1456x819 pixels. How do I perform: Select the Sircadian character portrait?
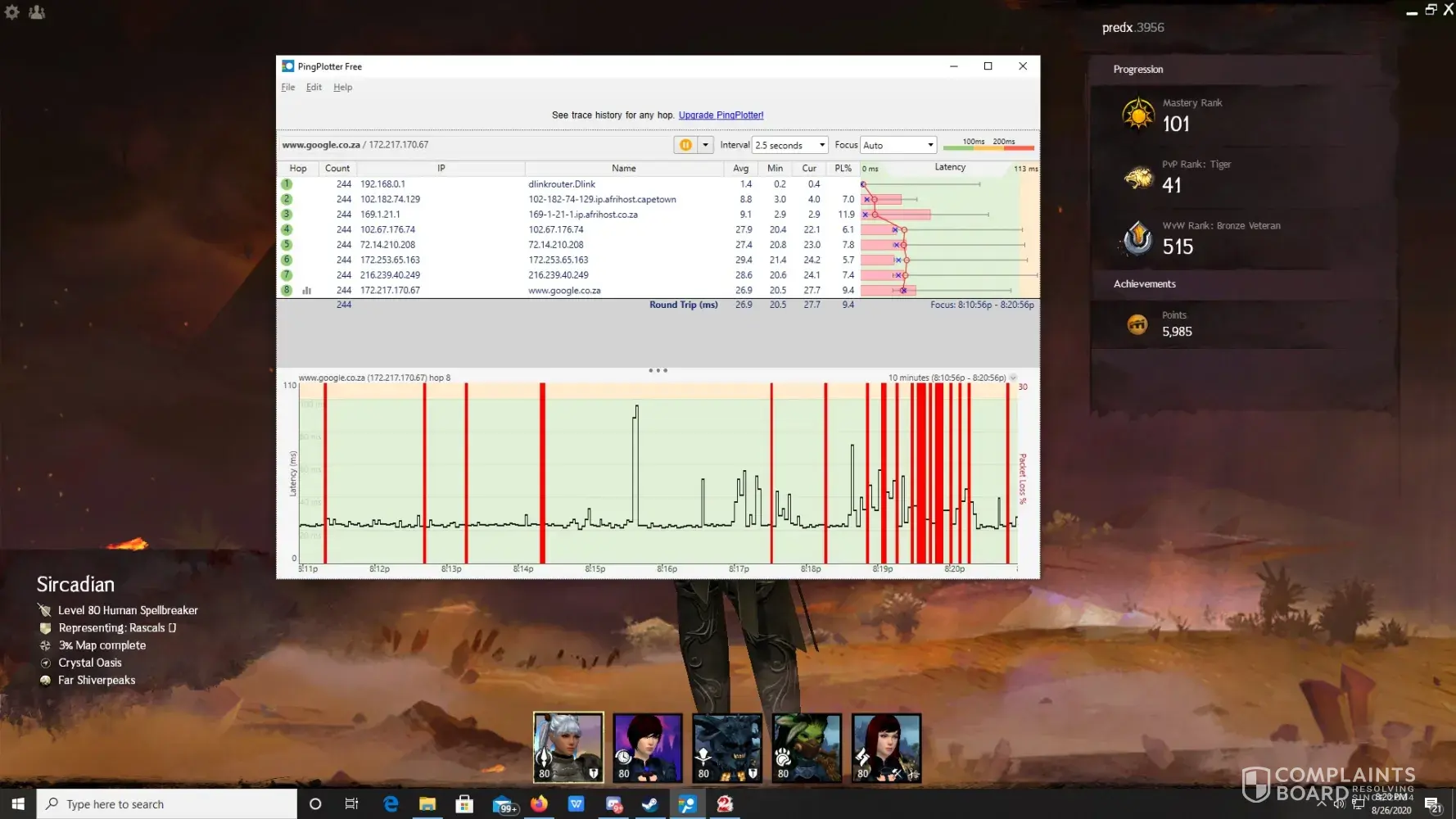pyautogui.click(x=568, y=747)
